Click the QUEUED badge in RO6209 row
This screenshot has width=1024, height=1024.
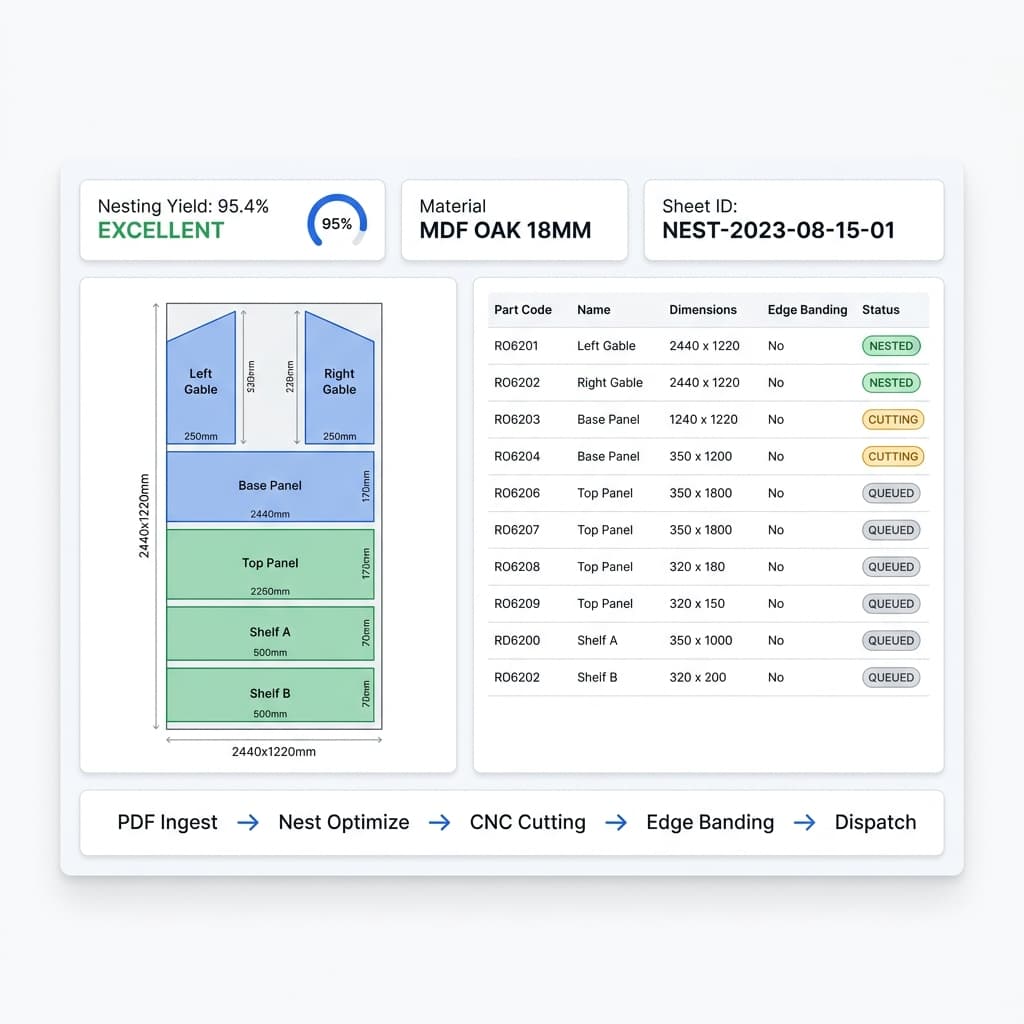pyautogui.click(x=891, y=603)
